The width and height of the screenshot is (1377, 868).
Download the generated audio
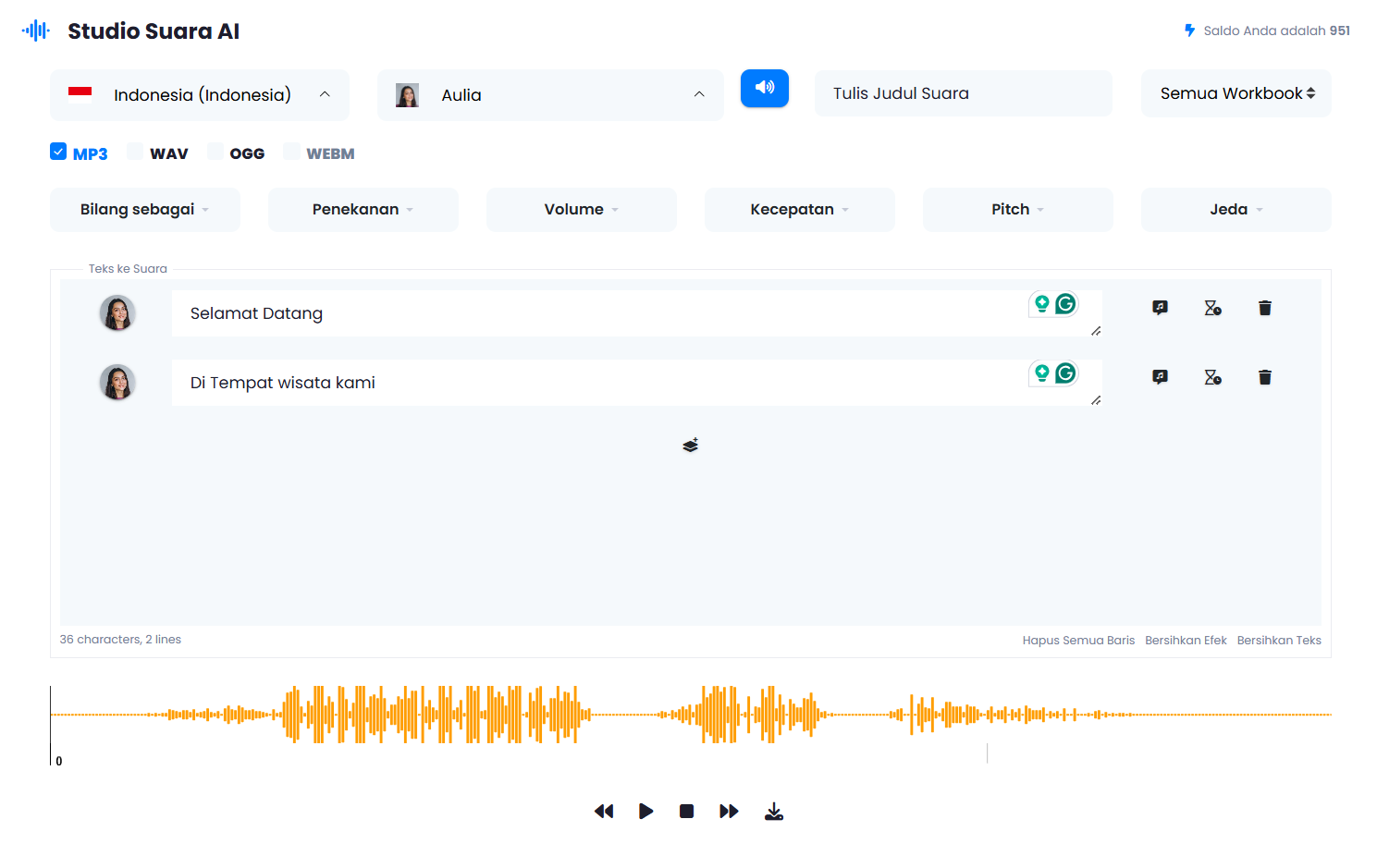point(774,812)
